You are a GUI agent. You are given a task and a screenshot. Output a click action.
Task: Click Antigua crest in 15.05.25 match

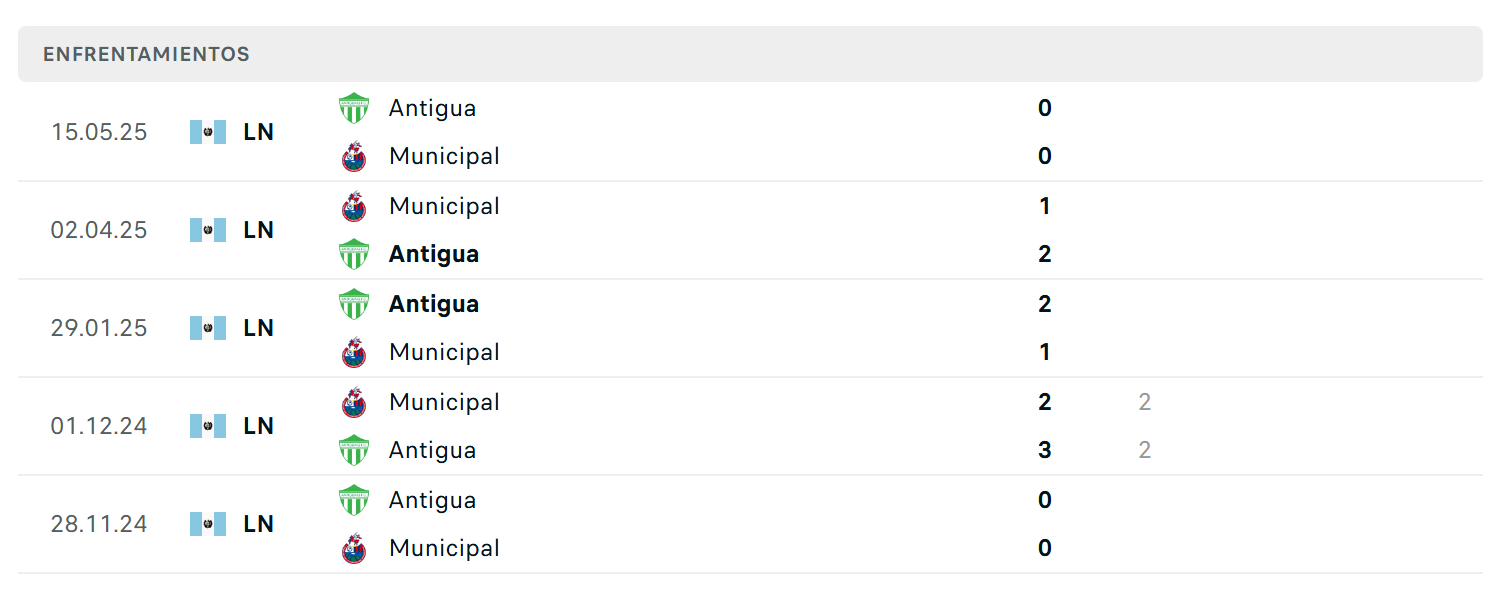click(354, 108)
